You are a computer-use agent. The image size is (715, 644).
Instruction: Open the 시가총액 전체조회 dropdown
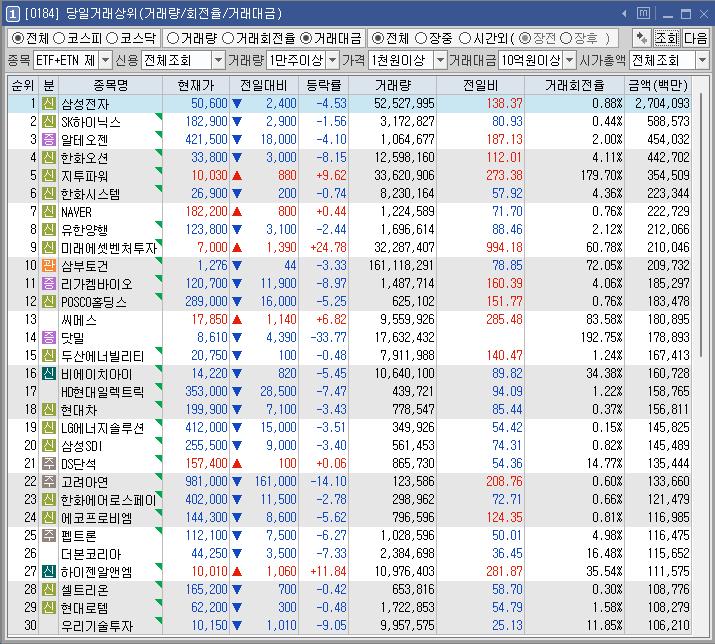click(x=702, y=60)
